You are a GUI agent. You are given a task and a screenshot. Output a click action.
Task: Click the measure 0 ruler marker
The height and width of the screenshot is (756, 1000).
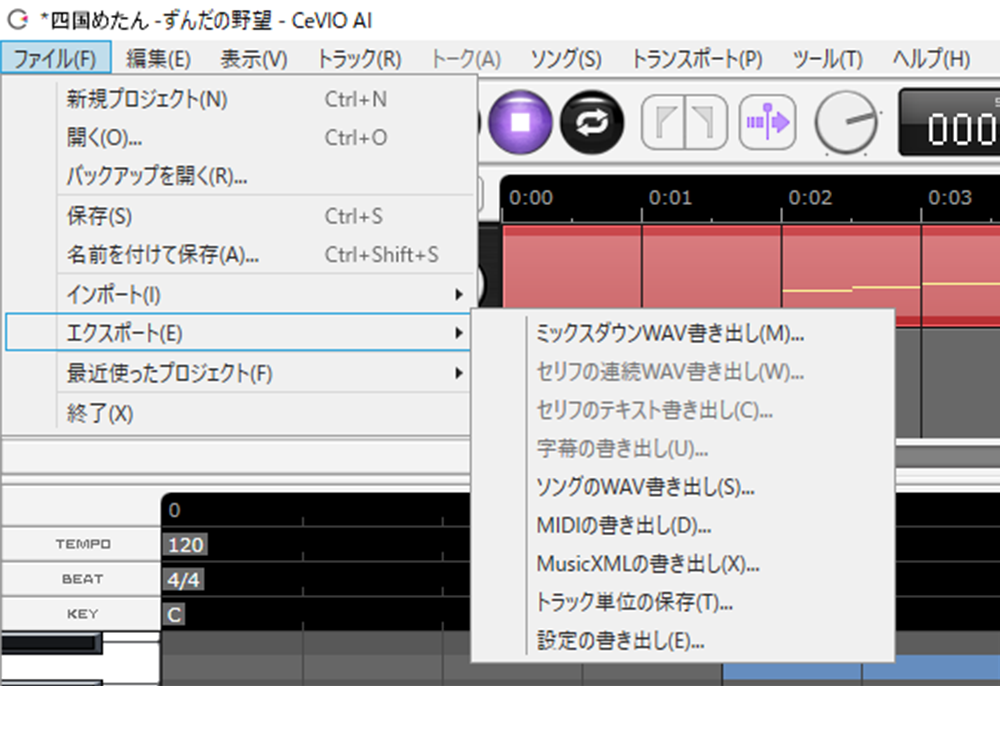(174, 510)
